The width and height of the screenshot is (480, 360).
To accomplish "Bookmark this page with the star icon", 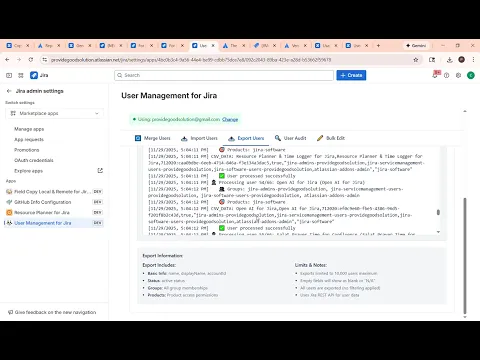I will tap(416, 60).
